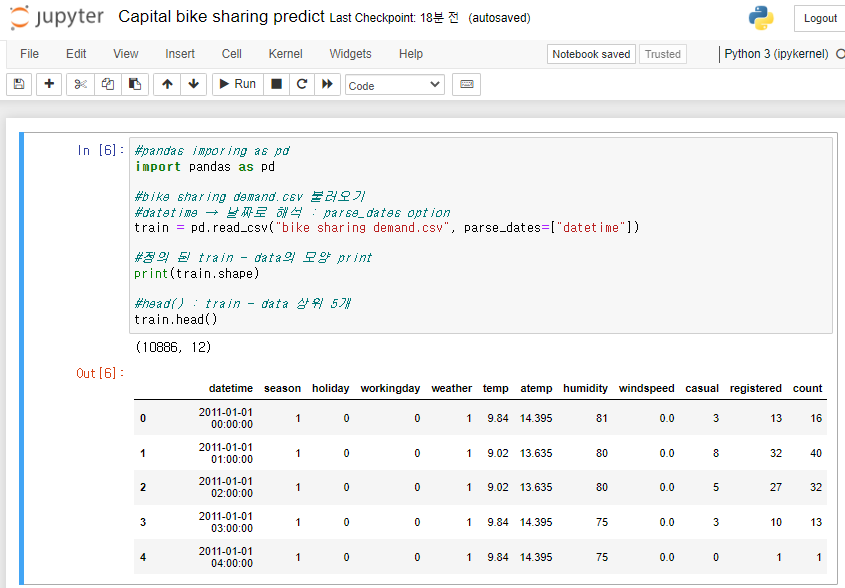Insert a cell below with plus icon
845x588 pixels.
pyautogui.click(x=49, y=84)
